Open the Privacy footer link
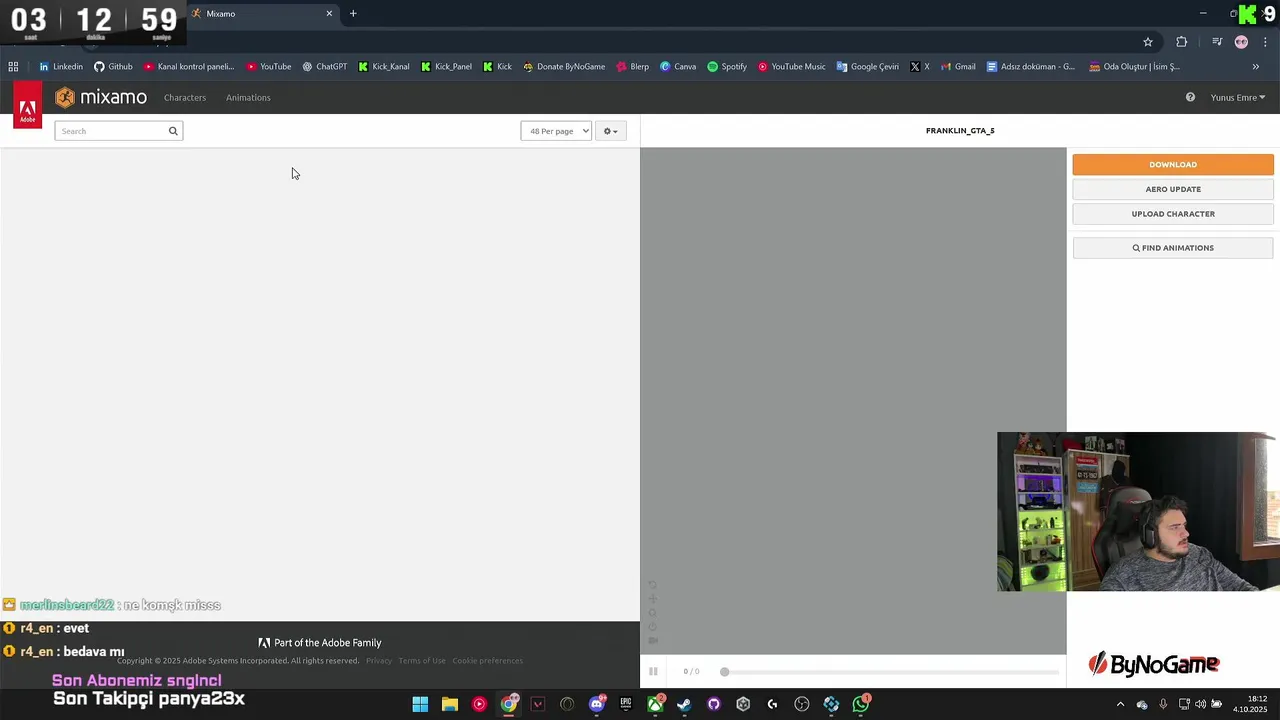This screenshot has height=720, width=1280. 379,661
